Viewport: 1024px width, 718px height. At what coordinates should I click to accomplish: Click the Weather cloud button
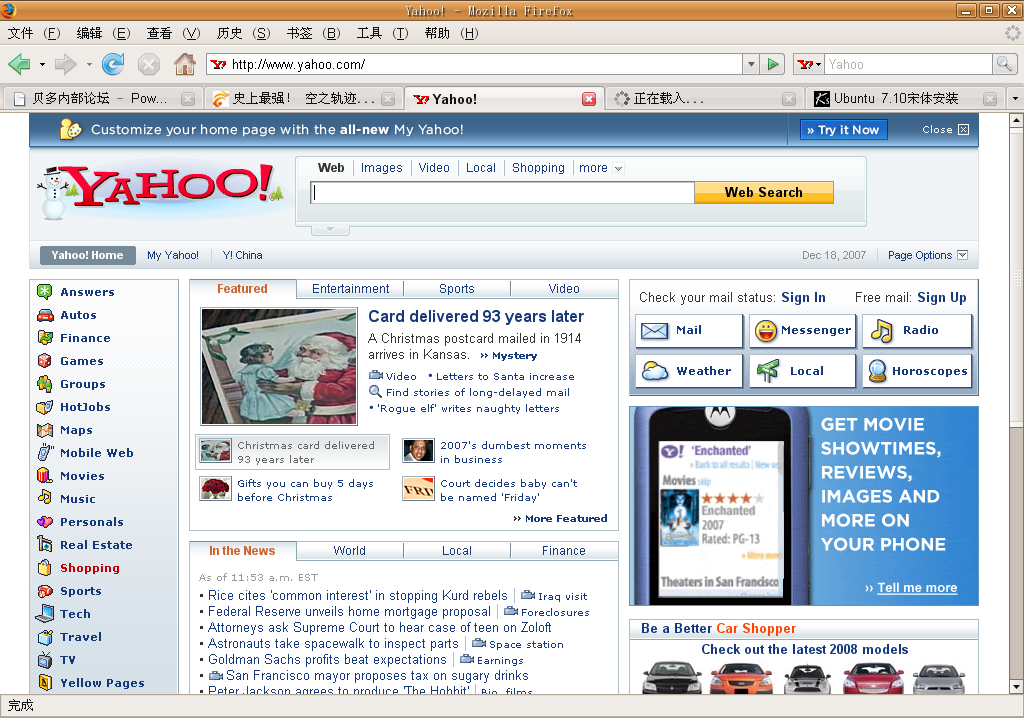click(x=689, y=371)
